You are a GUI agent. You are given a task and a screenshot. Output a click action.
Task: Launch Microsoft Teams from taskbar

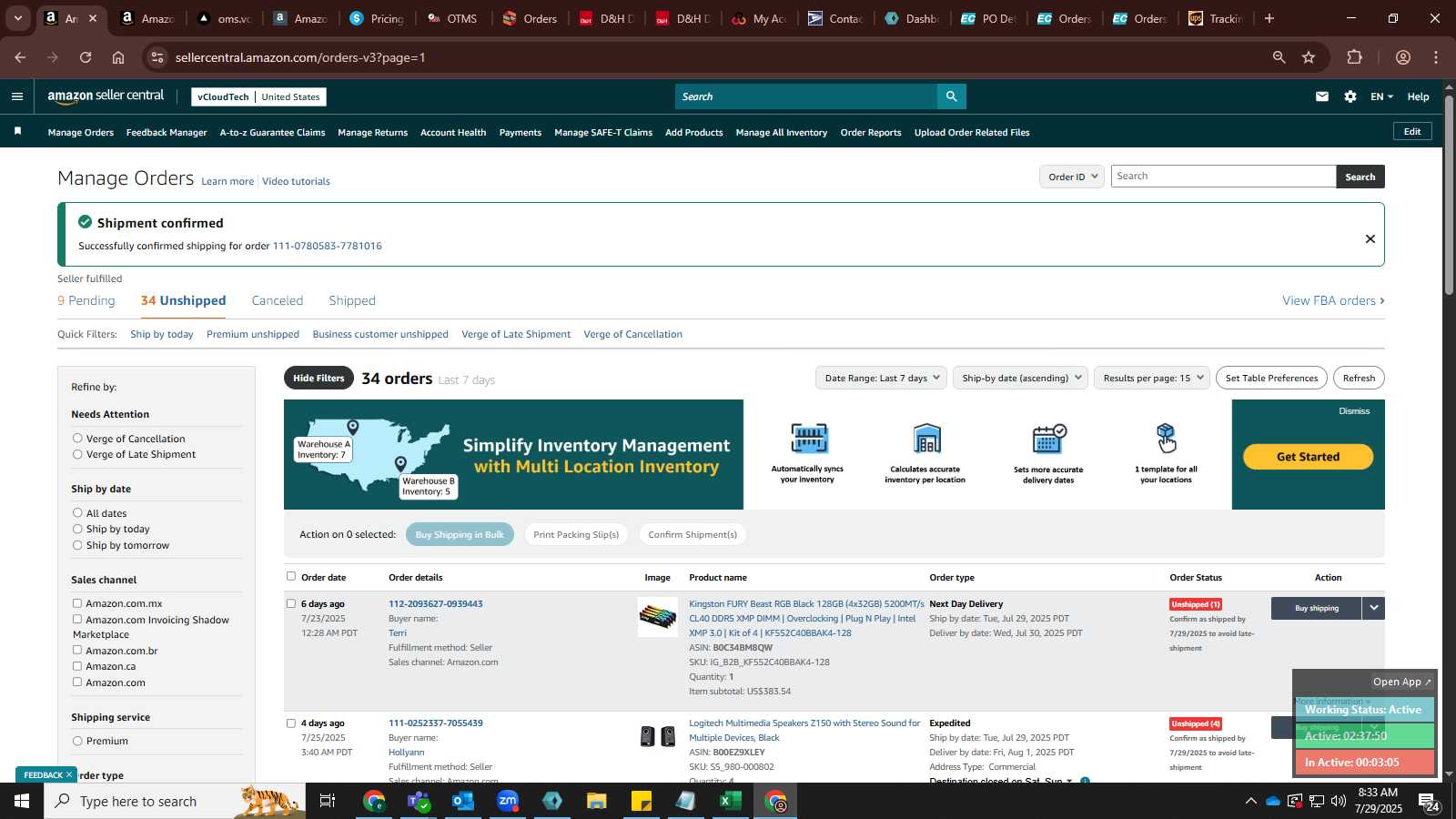tap(419, 801)
